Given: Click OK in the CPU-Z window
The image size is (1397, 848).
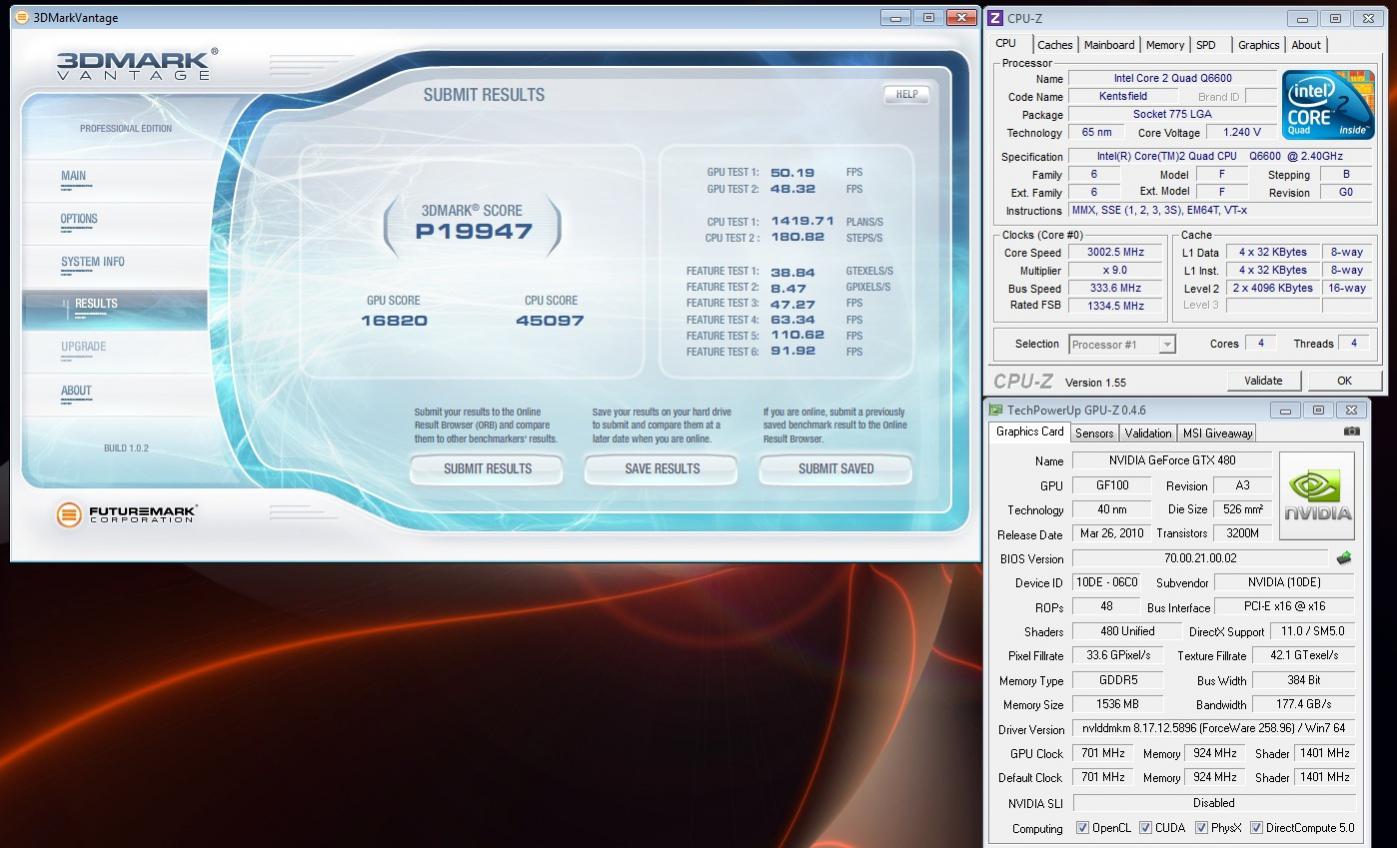Looking at the screenshot, I should 1344,380.
